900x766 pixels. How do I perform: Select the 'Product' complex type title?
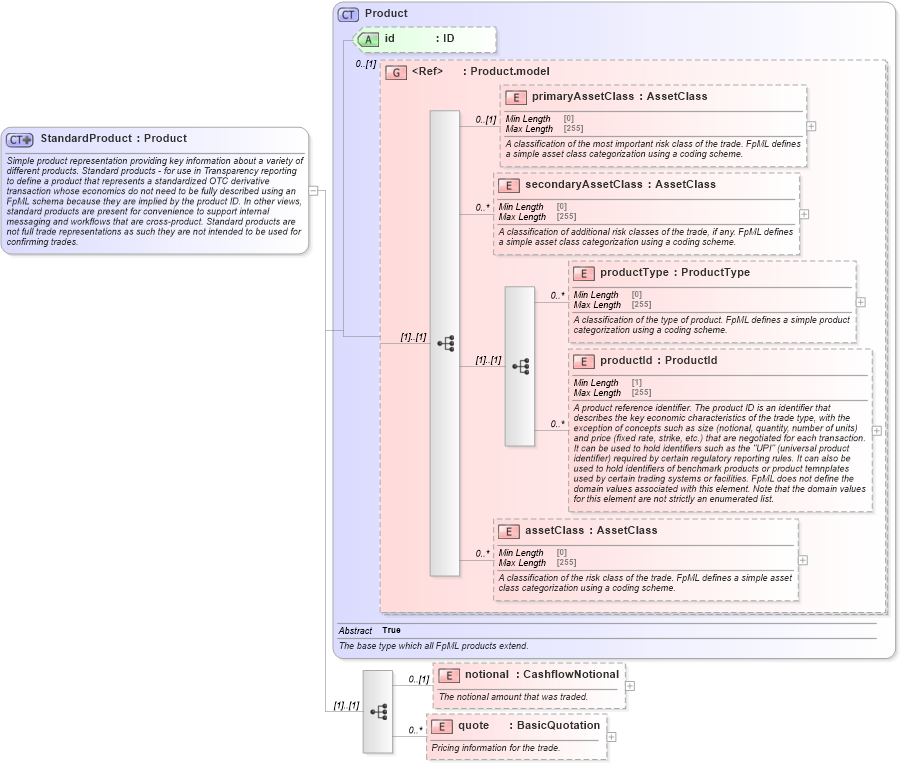point(386,13)
